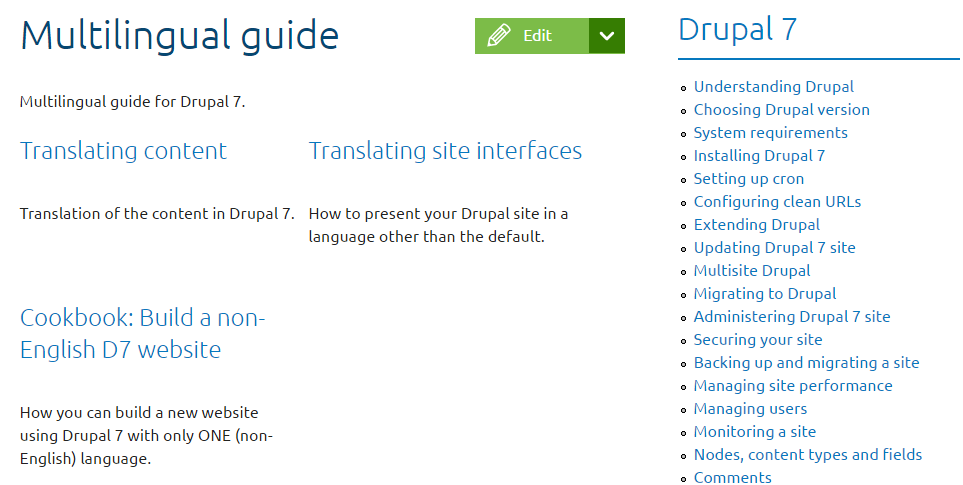Click text 'How you can build a new website'

[139, 413]
